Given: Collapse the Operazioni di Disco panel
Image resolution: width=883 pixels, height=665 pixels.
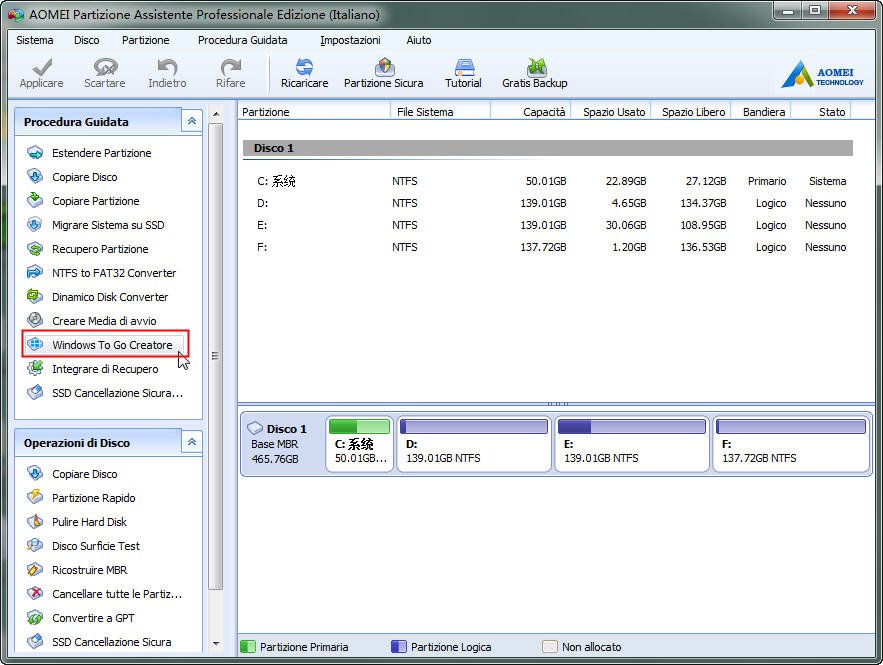Looking at the screenshot, I should 191,442.
